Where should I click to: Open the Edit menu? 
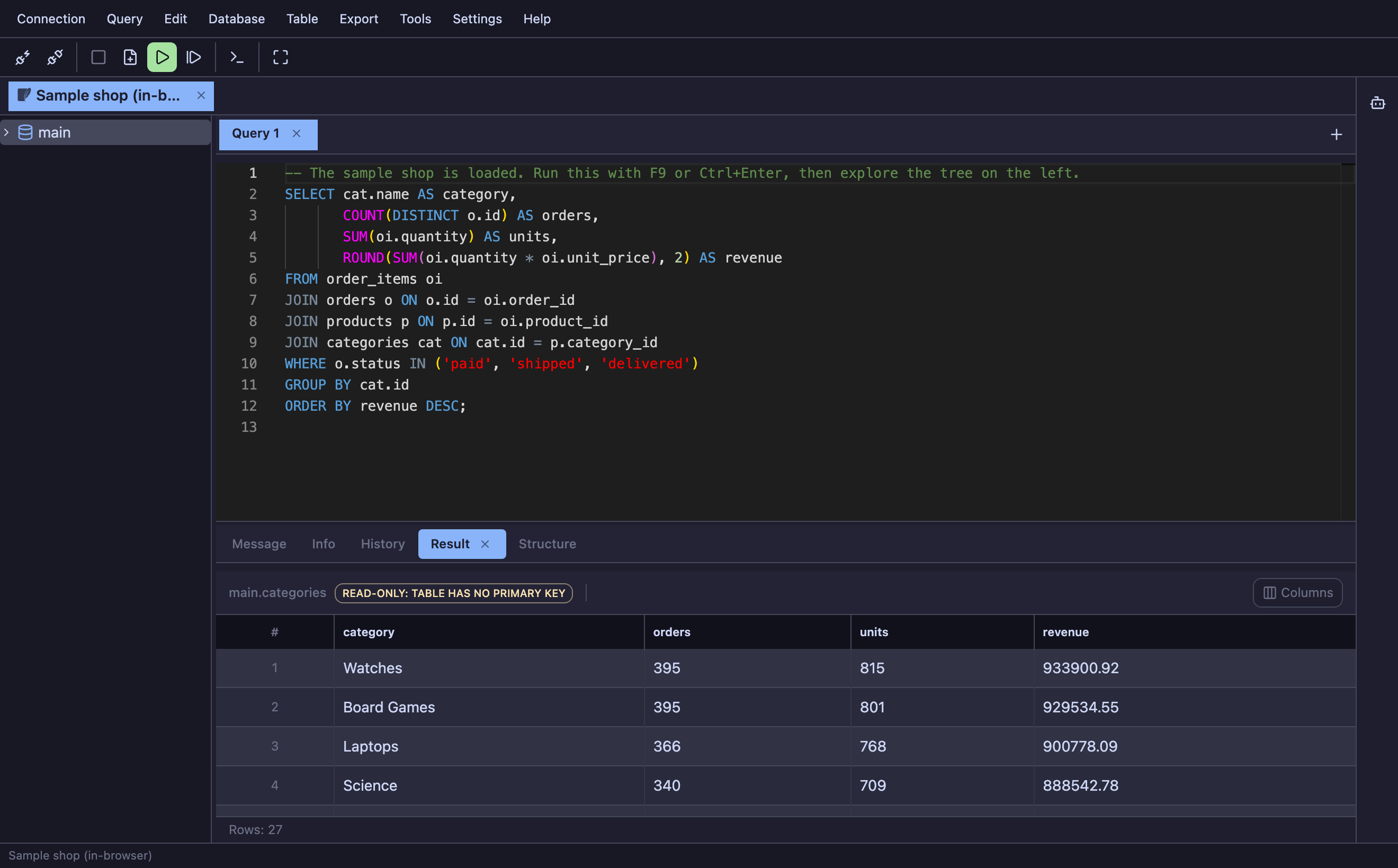(x=175, y=19)
